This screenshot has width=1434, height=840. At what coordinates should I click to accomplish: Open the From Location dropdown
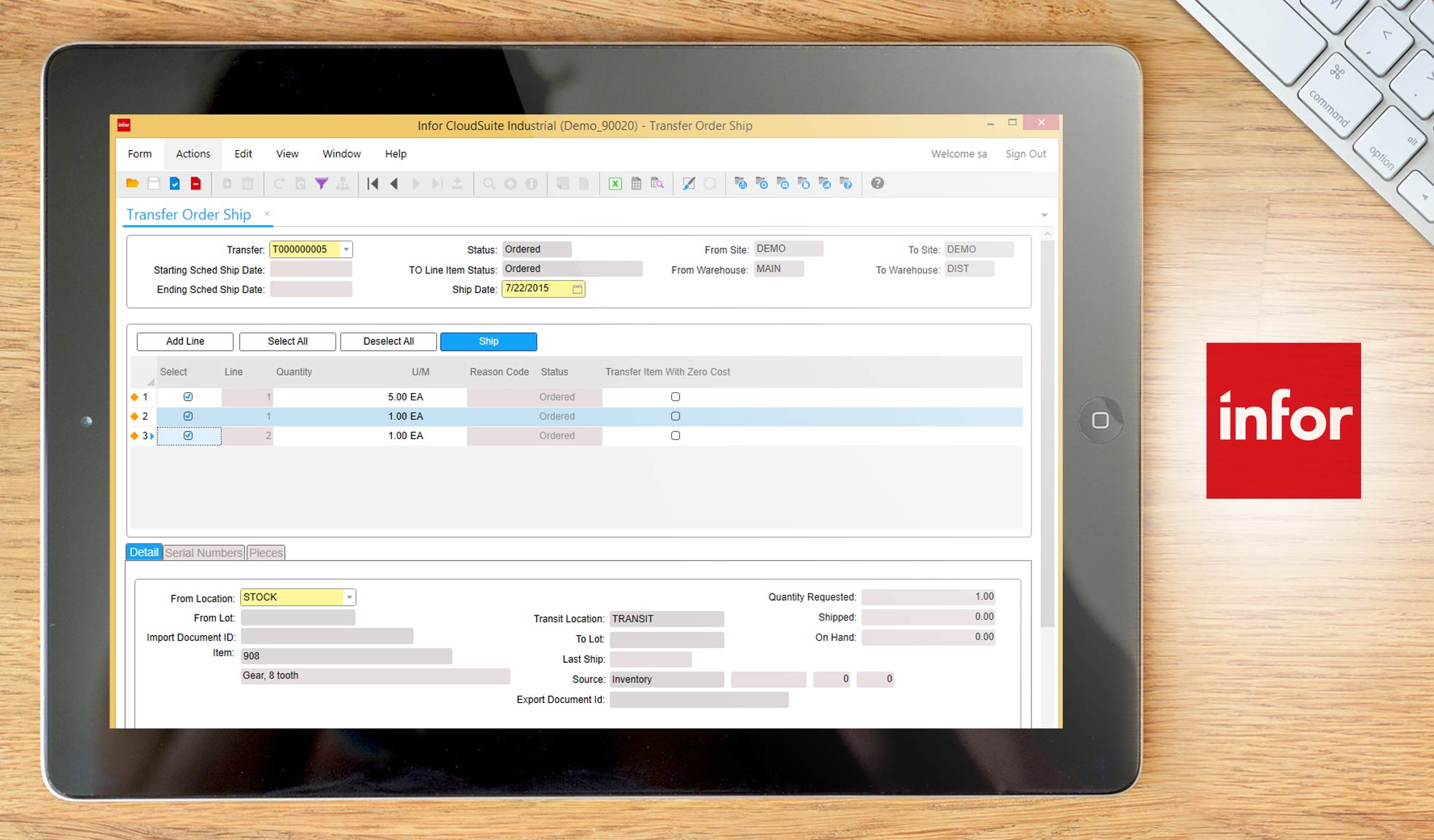348,596
